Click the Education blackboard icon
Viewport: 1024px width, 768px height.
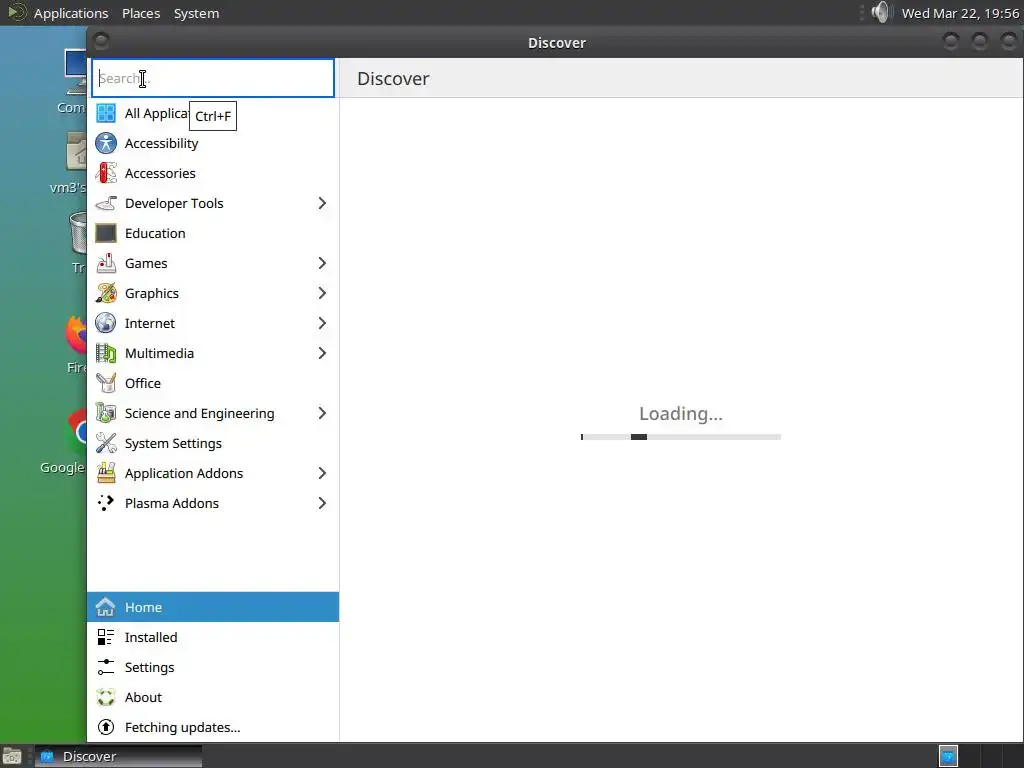(x=106, y=234)
